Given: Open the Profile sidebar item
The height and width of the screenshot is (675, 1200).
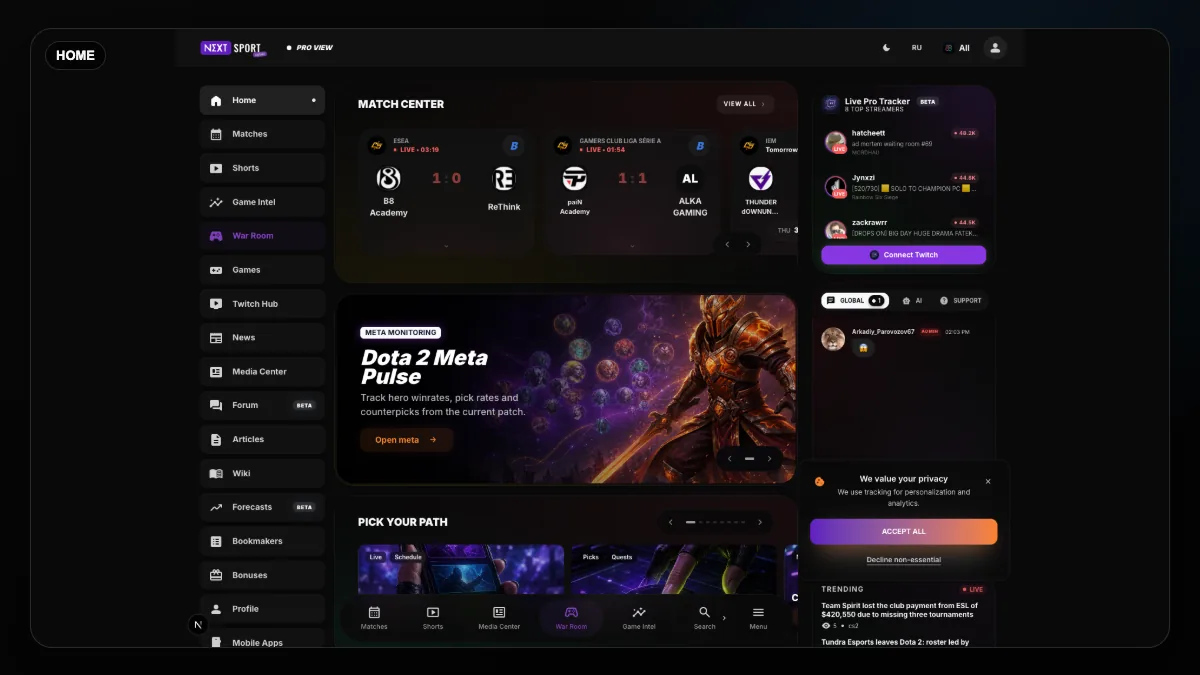Looking at the screenshot, I should 262,609.
